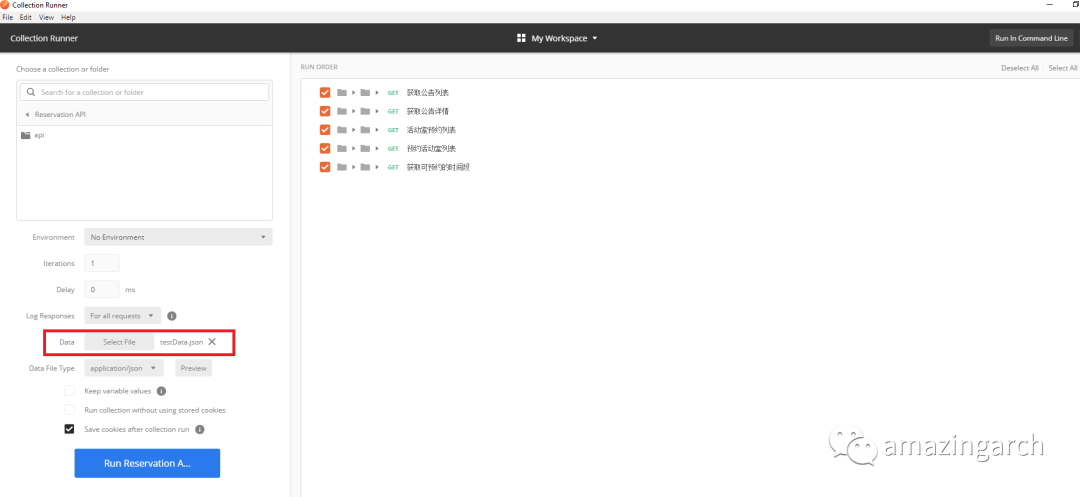Click the magnifier icon in the collection search box
This screenshot has height=497, width=1080.
(x=31, y=92)
